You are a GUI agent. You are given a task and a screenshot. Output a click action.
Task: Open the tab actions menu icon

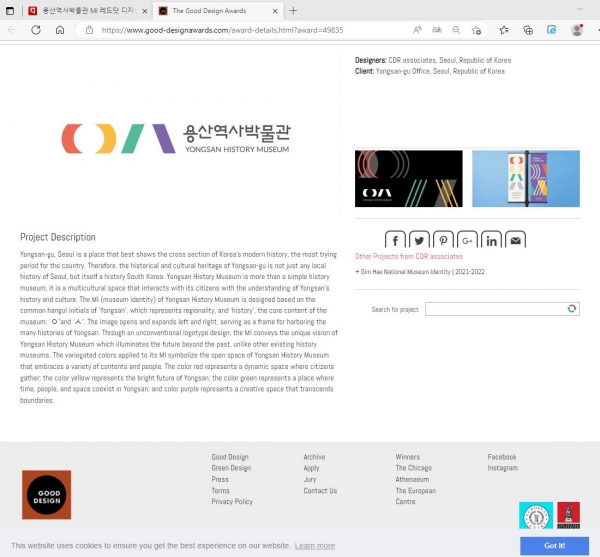point(10,11)
